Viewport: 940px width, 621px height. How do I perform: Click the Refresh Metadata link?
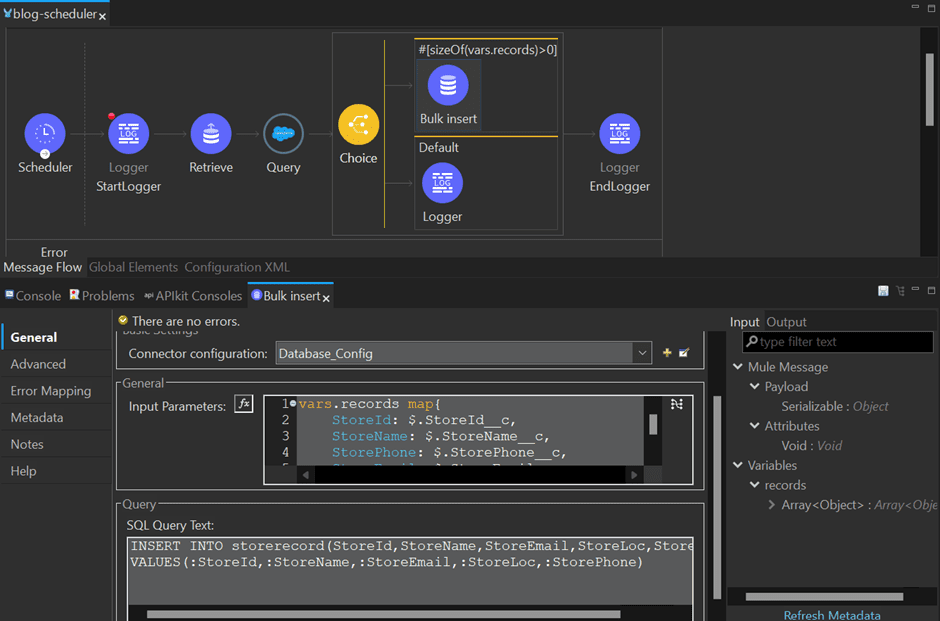coord(831,614)
